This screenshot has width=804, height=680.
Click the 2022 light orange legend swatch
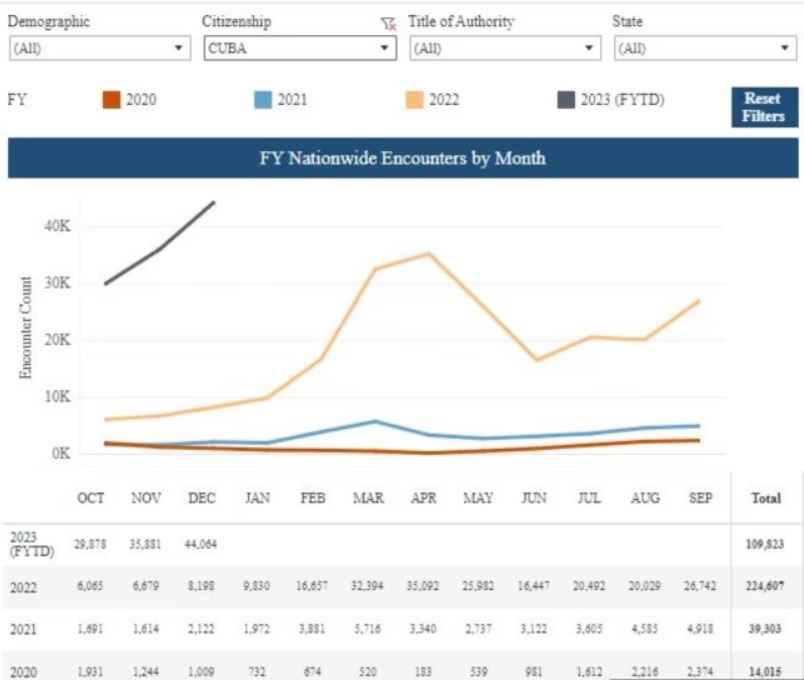click(414, 100)
